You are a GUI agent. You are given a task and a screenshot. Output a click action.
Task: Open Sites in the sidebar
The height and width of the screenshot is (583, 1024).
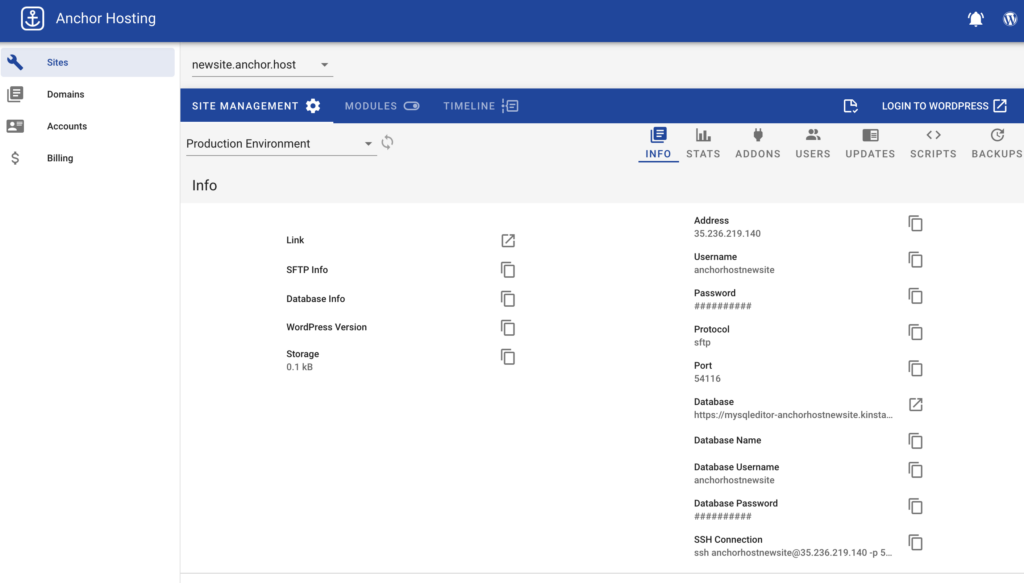(x=88, y=63)
